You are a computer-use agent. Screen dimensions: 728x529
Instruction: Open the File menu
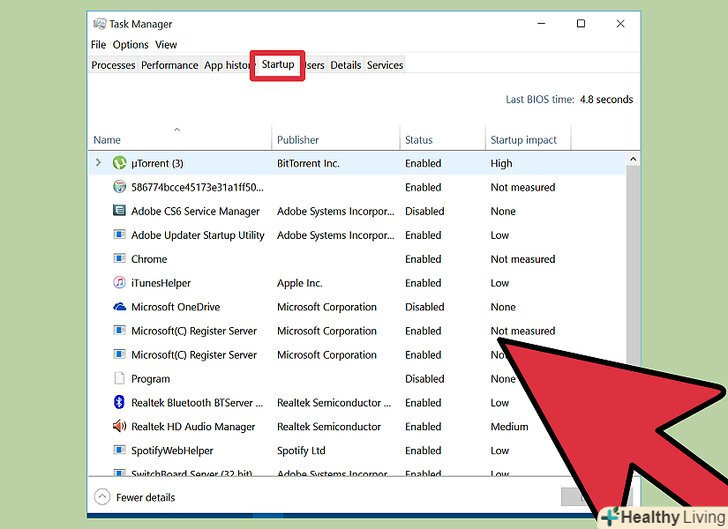pos(98,45)
